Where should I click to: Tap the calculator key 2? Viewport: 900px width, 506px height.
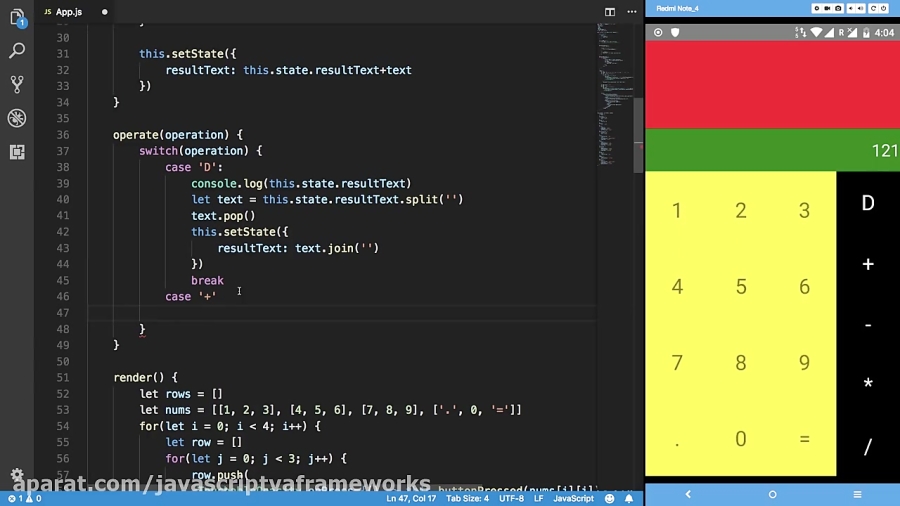click(741, 211)
